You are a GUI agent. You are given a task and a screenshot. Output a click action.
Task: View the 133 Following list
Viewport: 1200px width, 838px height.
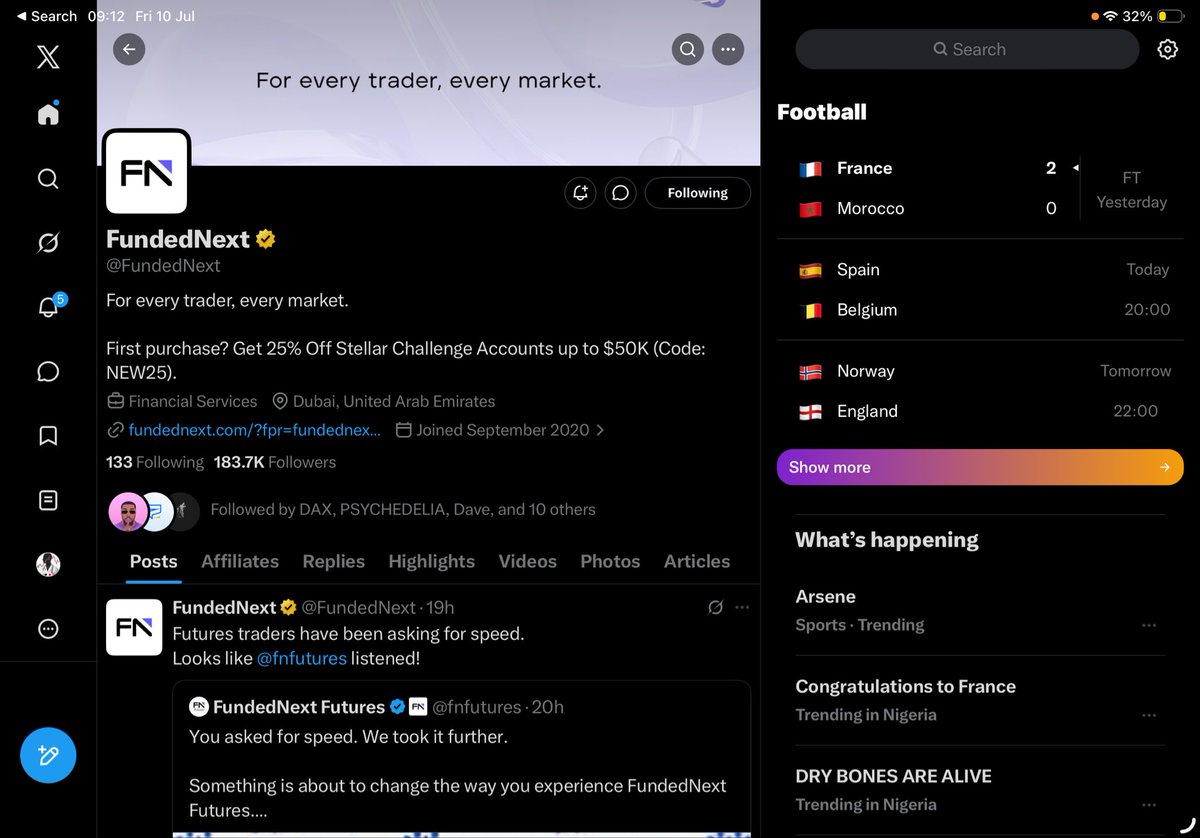point(155,462)
